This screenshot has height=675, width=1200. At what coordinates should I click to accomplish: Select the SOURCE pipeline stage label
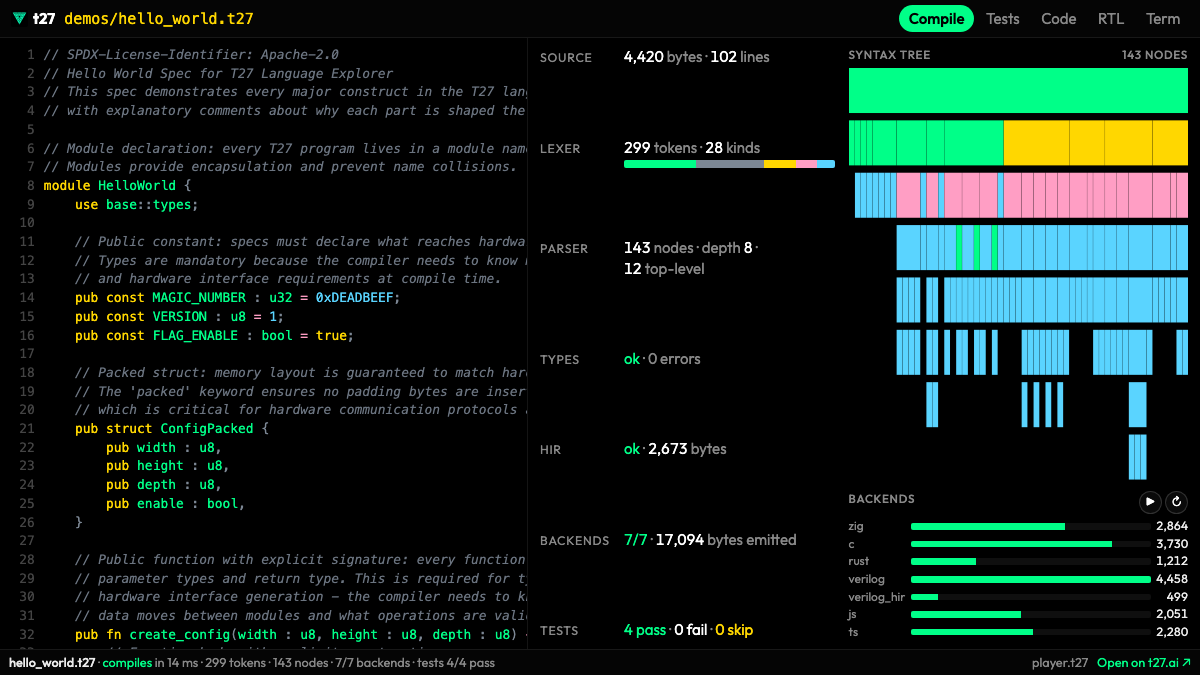point(566,58)
